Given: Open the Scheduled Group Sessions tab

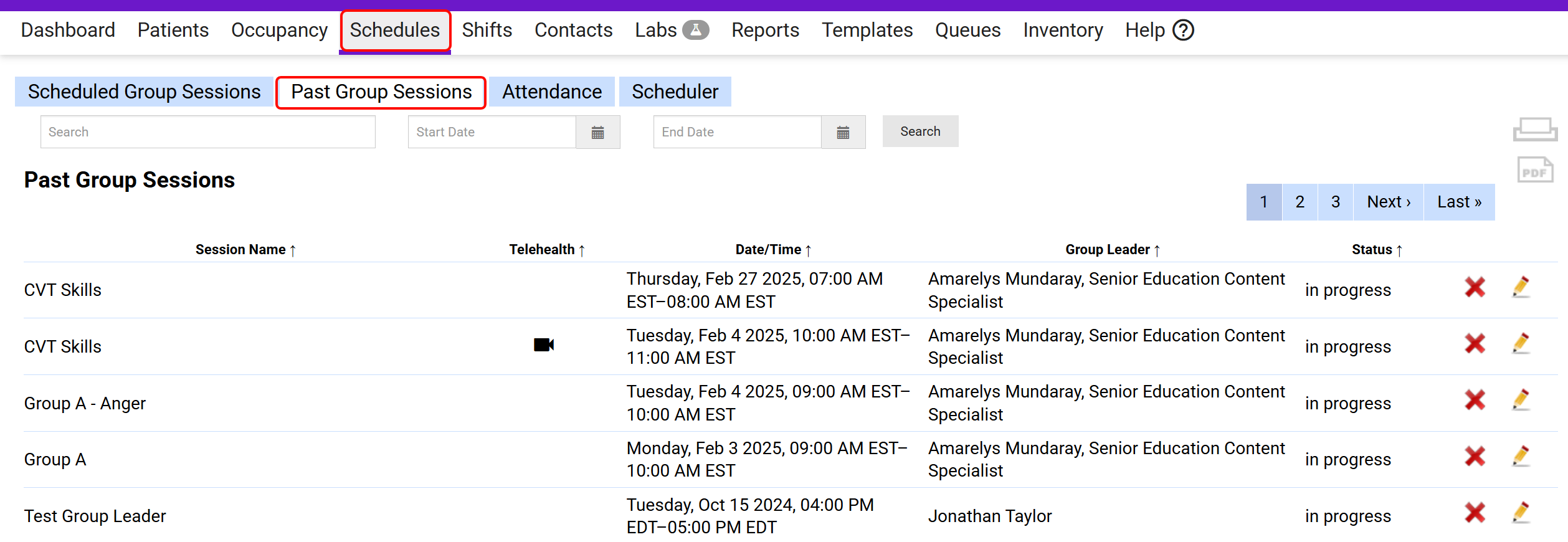Looking at the screenshot, I should [144, 92].
